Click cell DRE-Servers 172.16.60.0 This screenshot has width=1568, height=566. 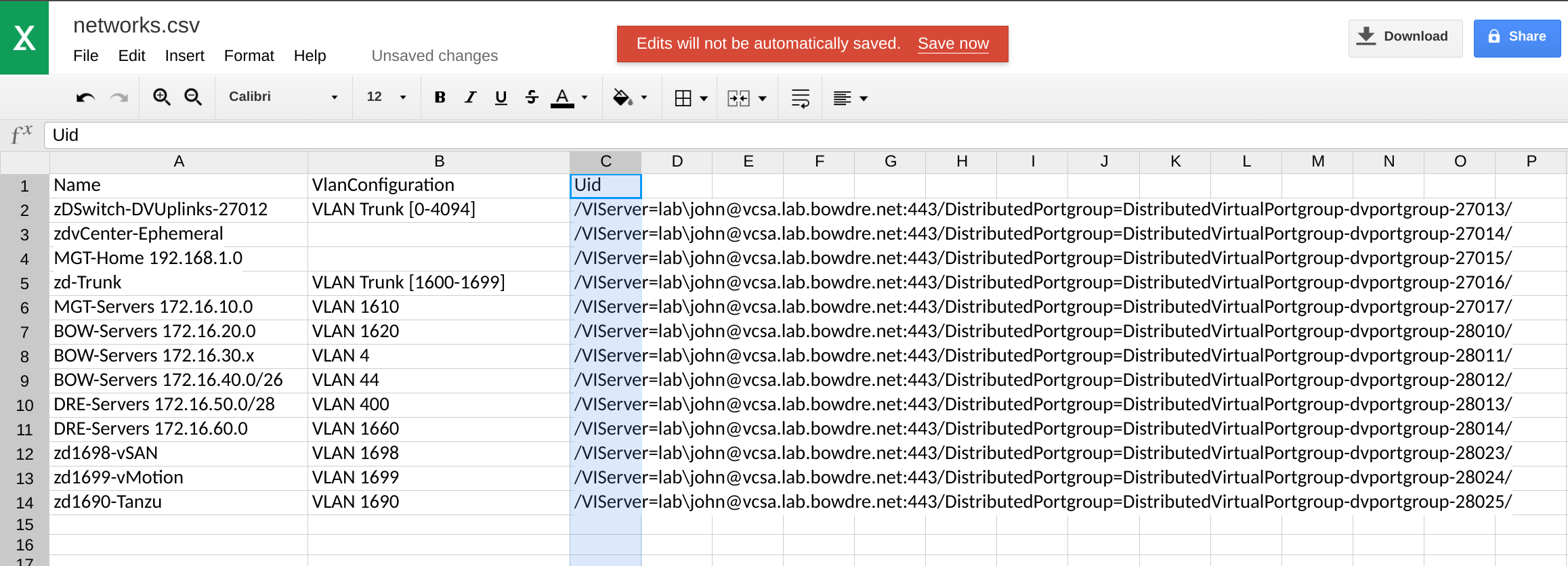click(179, 429)
